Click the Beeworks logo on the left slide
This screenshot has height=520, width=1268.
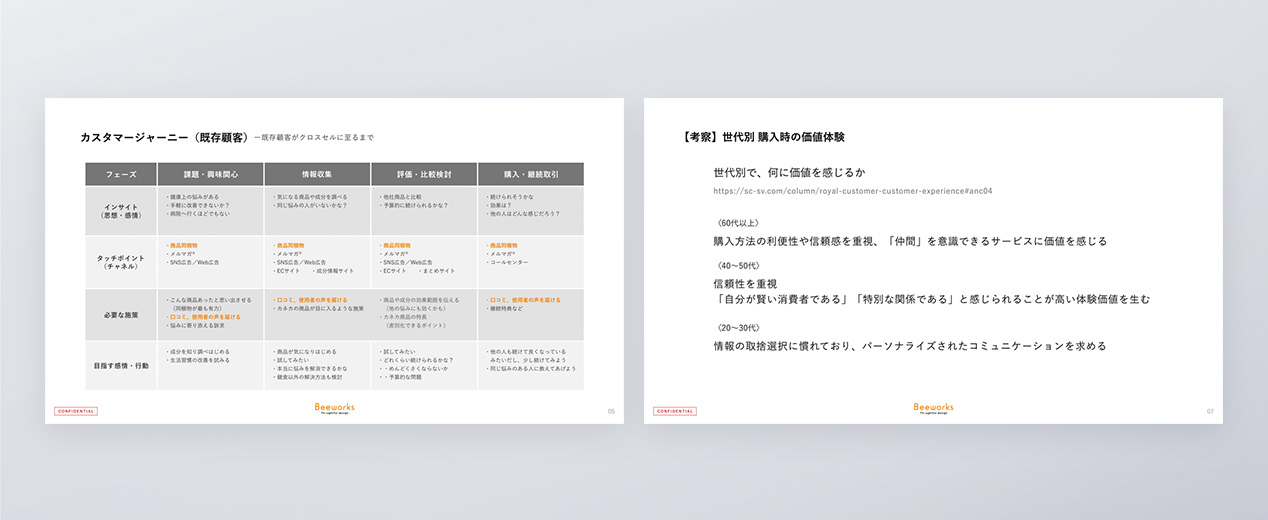(334, 408)
